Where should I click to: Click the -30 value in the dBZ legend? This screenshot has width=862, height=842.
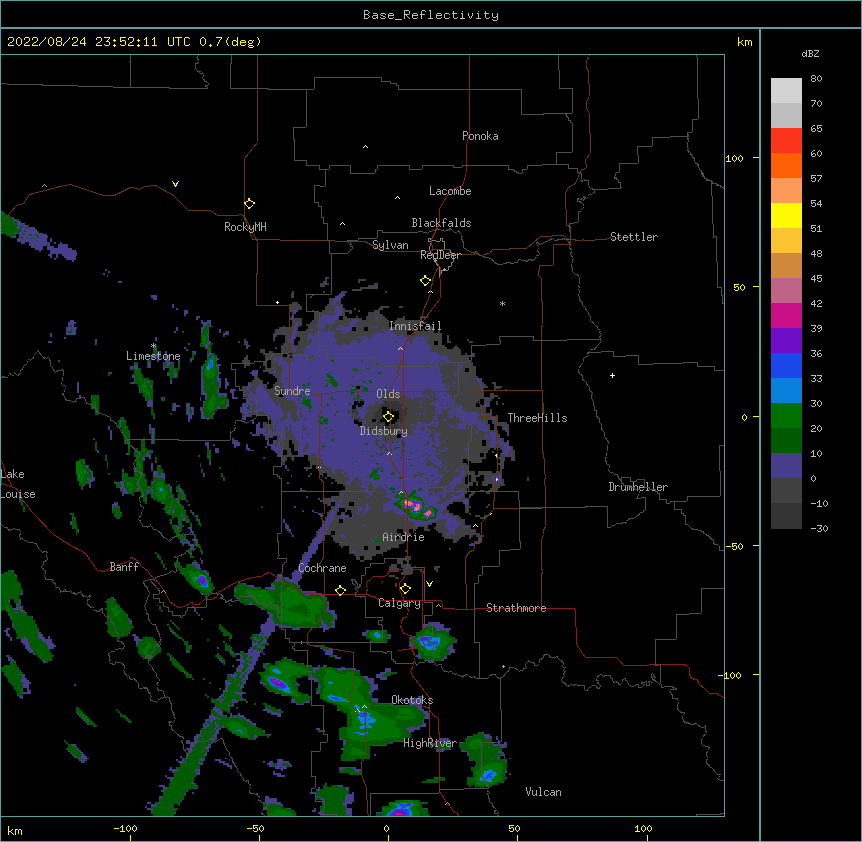pos(819,528)
